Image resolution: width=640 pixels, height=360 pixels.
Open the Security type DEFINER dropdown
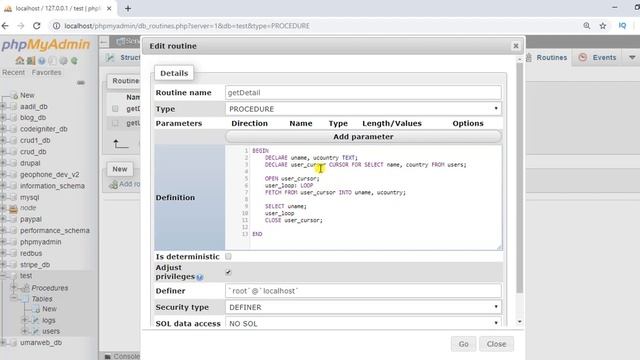click(x=363, y=307)
